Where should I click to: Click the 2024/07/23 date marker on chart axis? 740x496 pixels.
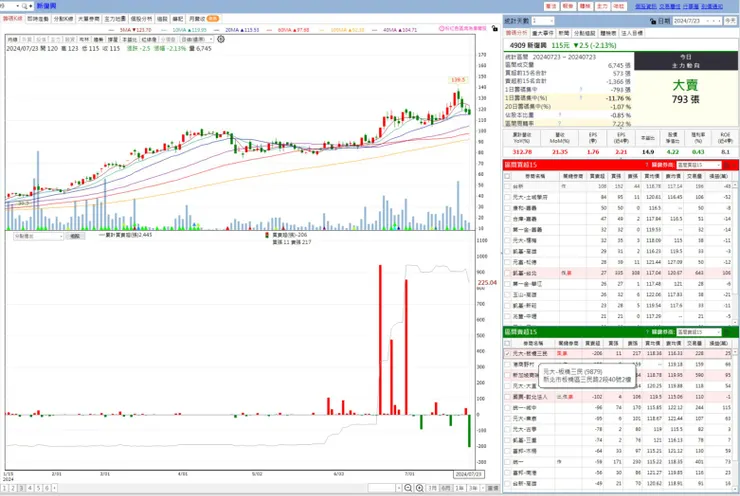(468, 474)
